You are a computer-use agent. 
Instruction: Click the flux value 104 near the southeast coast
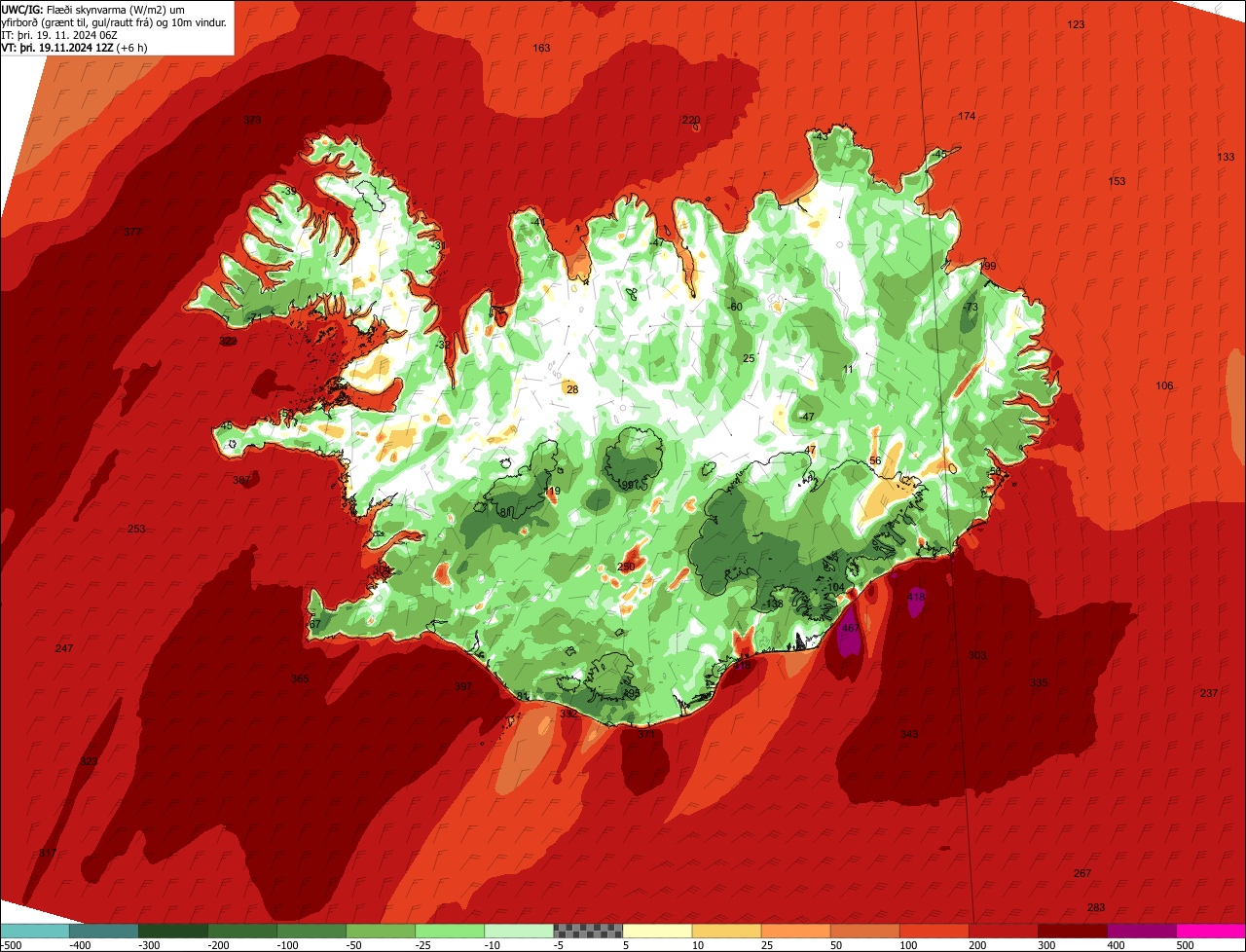836,587
